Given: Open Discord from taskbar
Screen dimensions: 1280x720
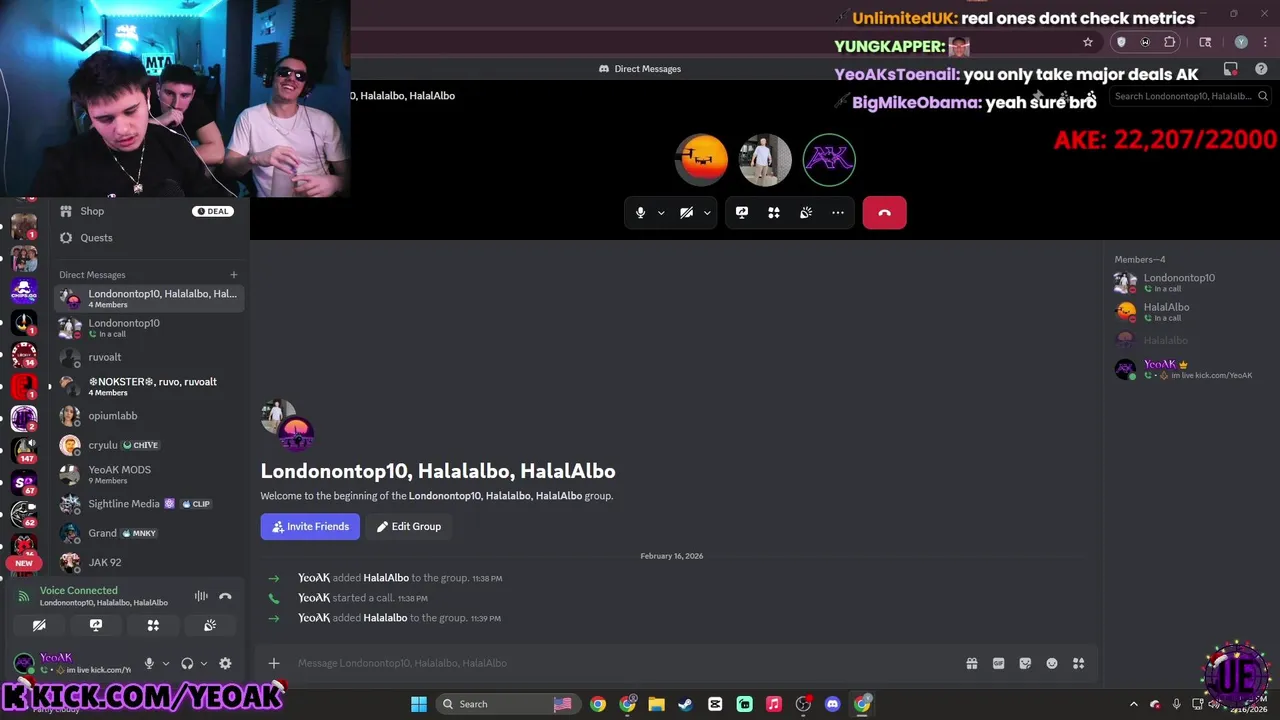Looking at the screenshot, I should point(832,704).
